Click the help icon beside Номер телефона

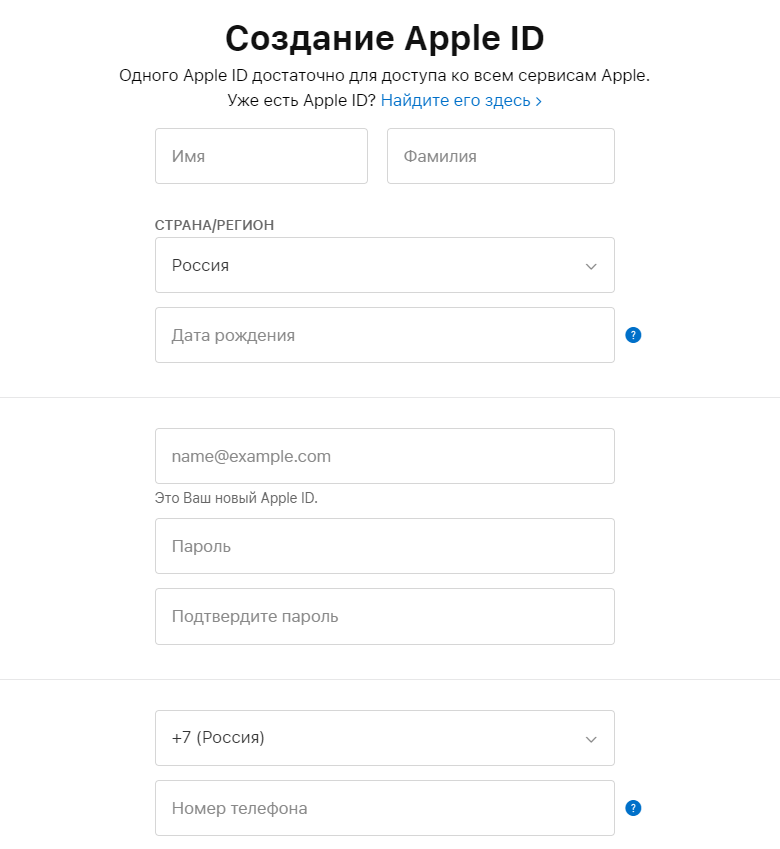click(632, 808)
